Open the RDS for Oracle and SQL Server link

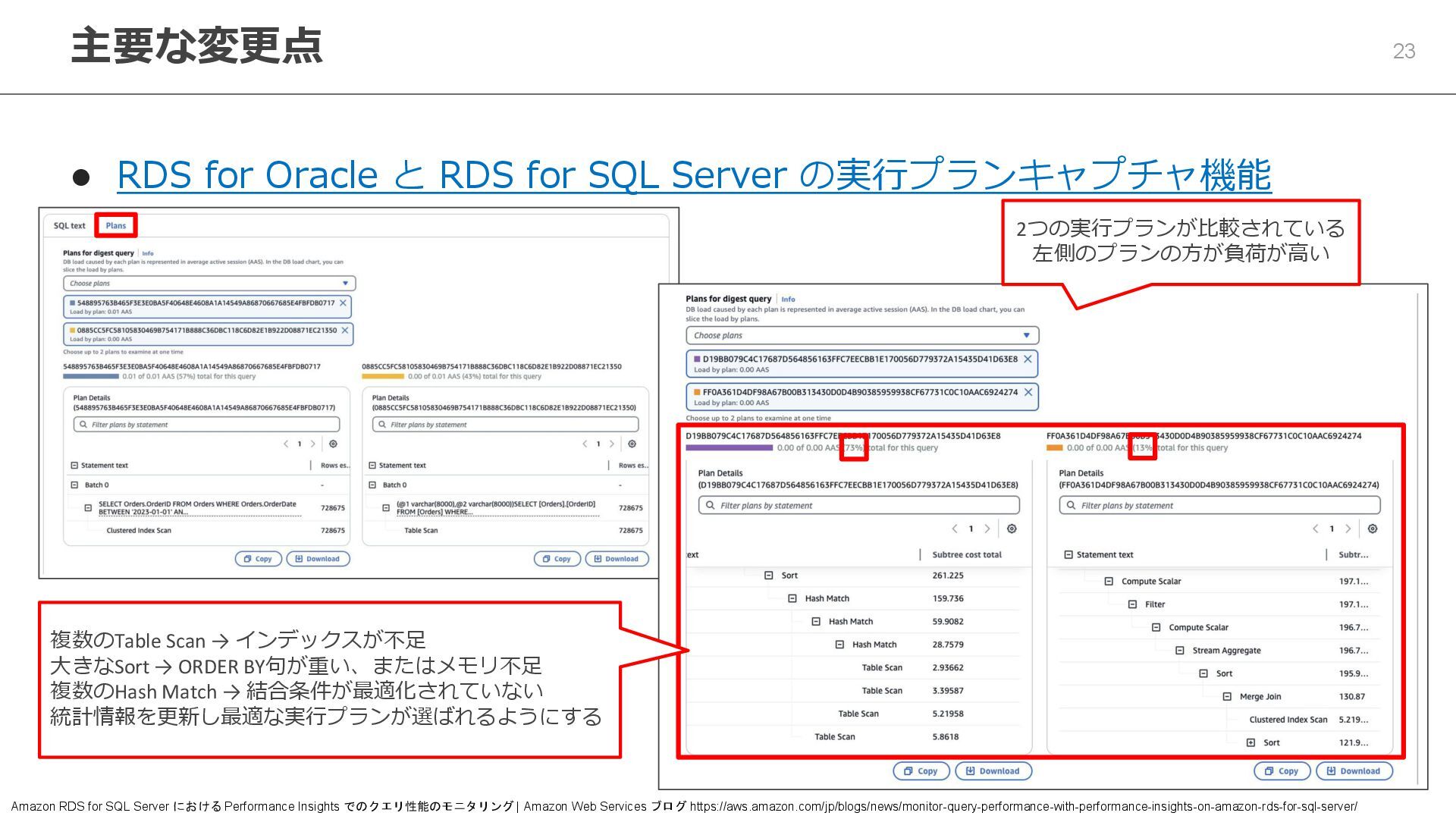coord(693,175)
